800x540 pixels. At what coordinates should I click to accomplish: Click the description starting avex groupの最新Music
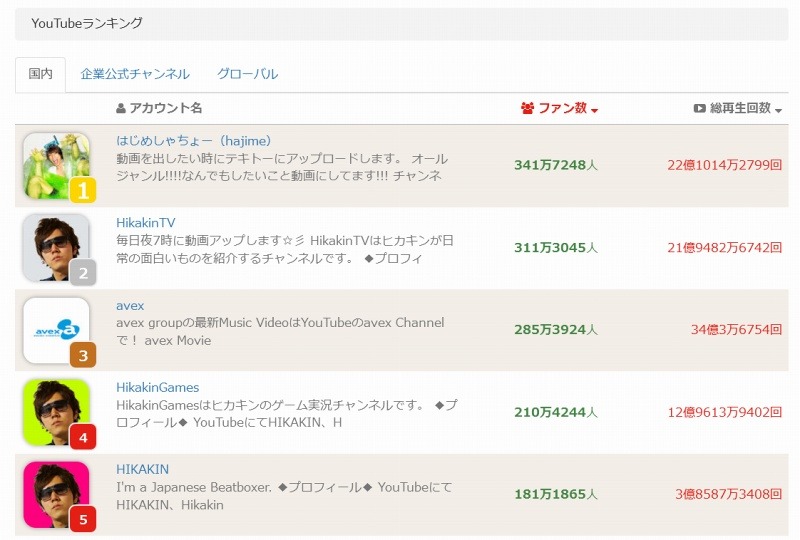point(280,332)
